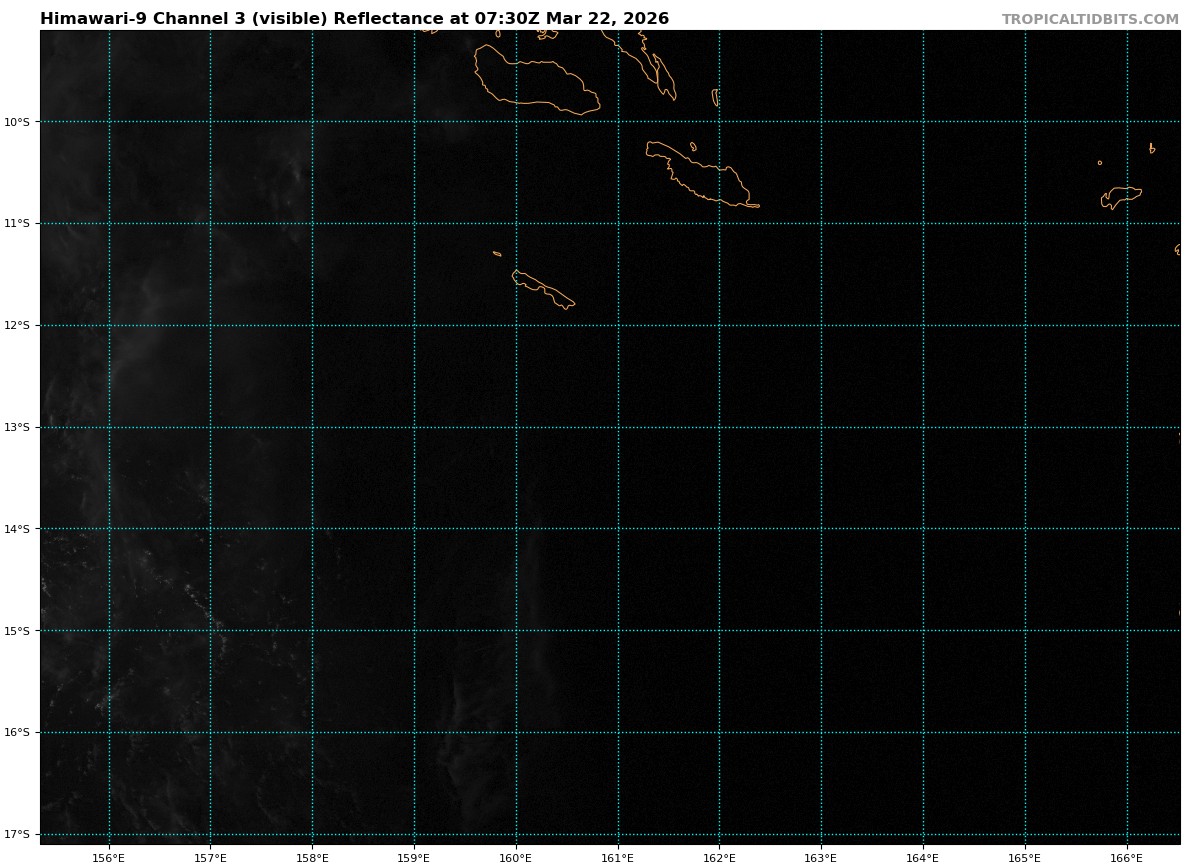Click the TROPICALTIDBITS.COM watermark
This screenshot has height=867, width=1200.
1090,19
